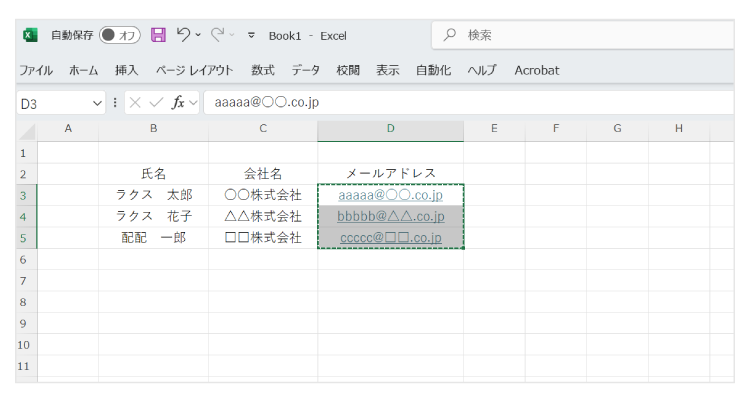750x402 pixels.
Task: Select cell with ラクス 花子
Action: click(x=154, y=216)
